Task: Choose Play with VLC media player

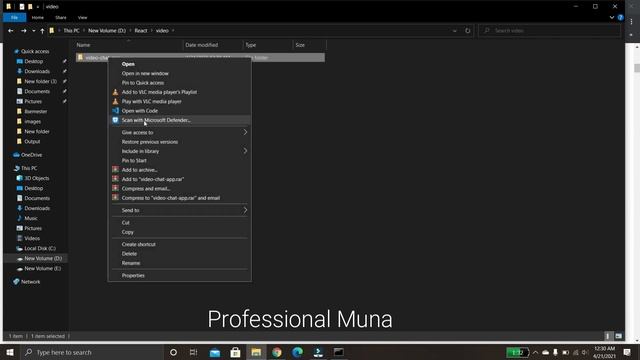Action: pos(151,102)
